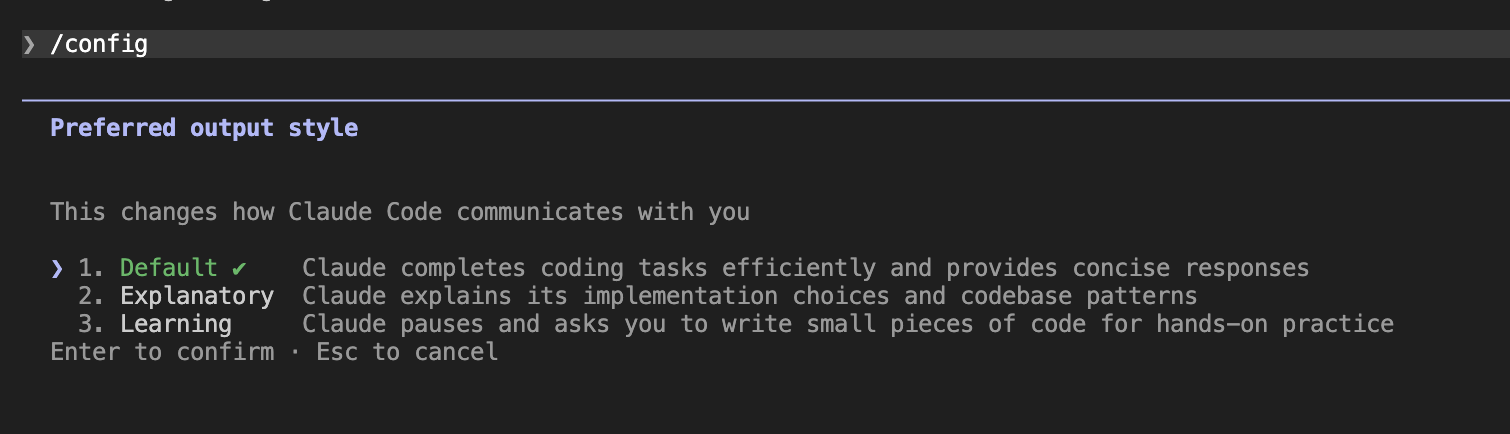Image resolution: width=1510 pixels, height=434 pixels.
Task: Click the selection arrow beside option 1
Action: pos(57,268)
